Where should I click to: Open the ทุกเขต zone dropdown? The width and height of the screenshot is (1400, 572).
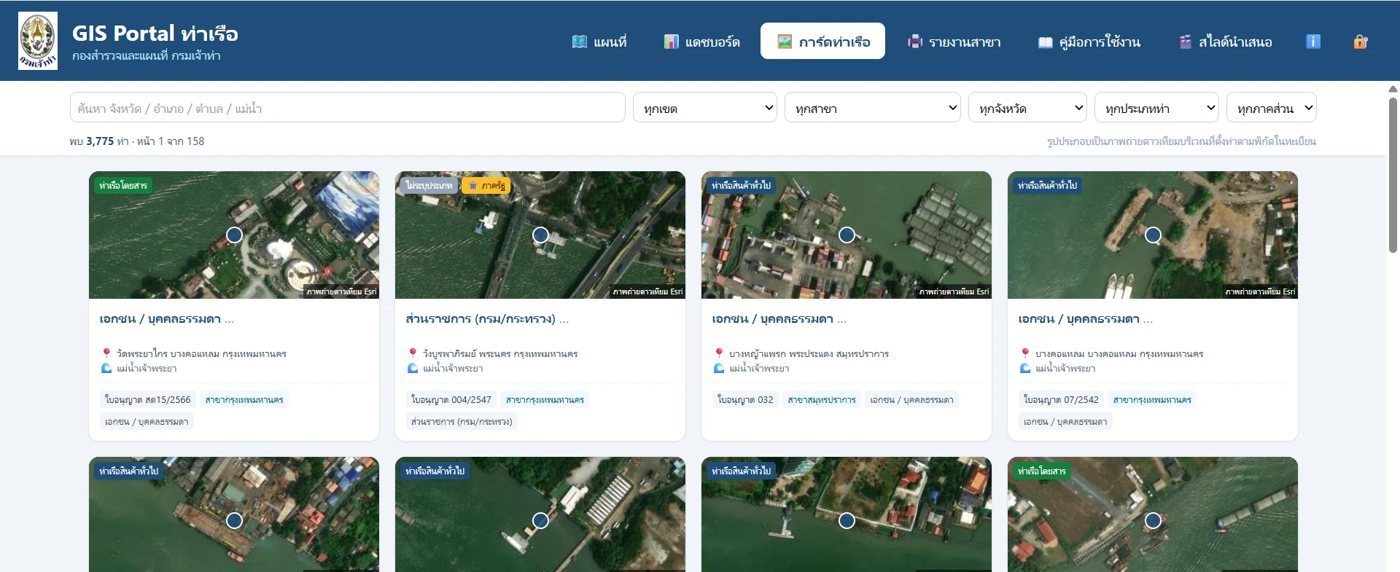706,108
